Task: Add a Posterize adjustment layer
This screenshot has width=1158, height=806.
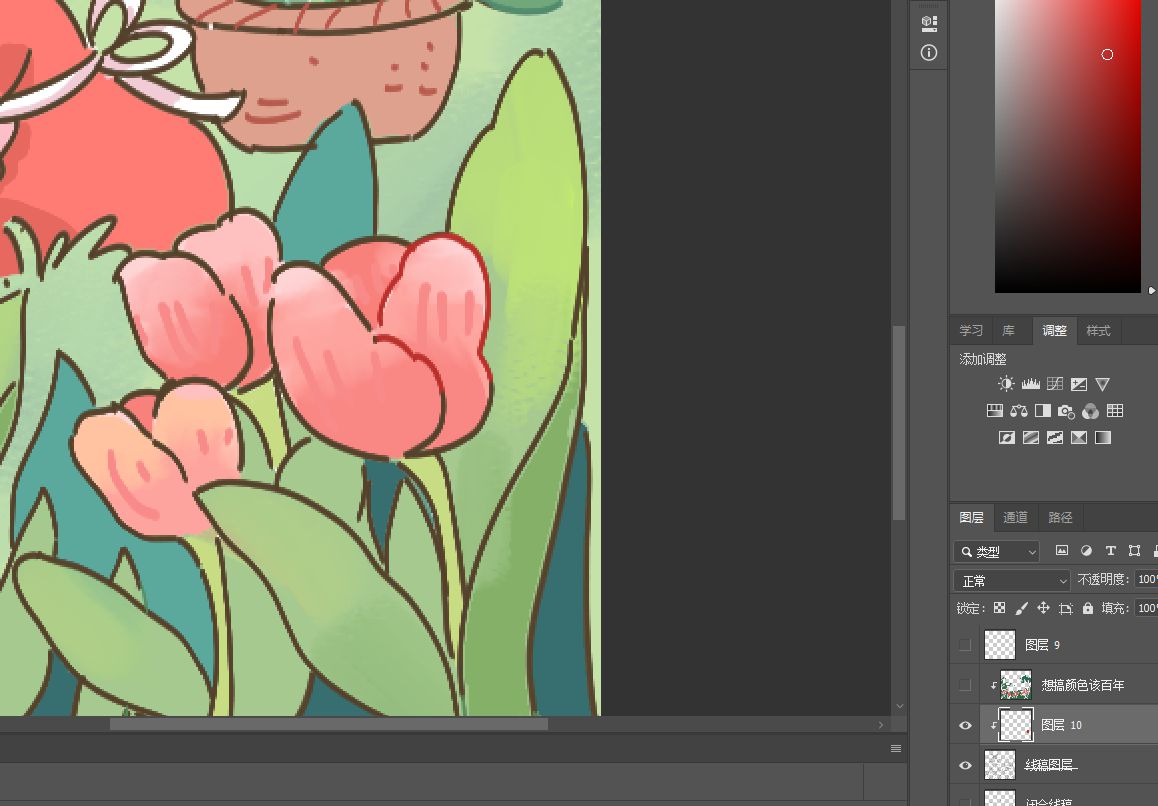Action: point(1030,437)
